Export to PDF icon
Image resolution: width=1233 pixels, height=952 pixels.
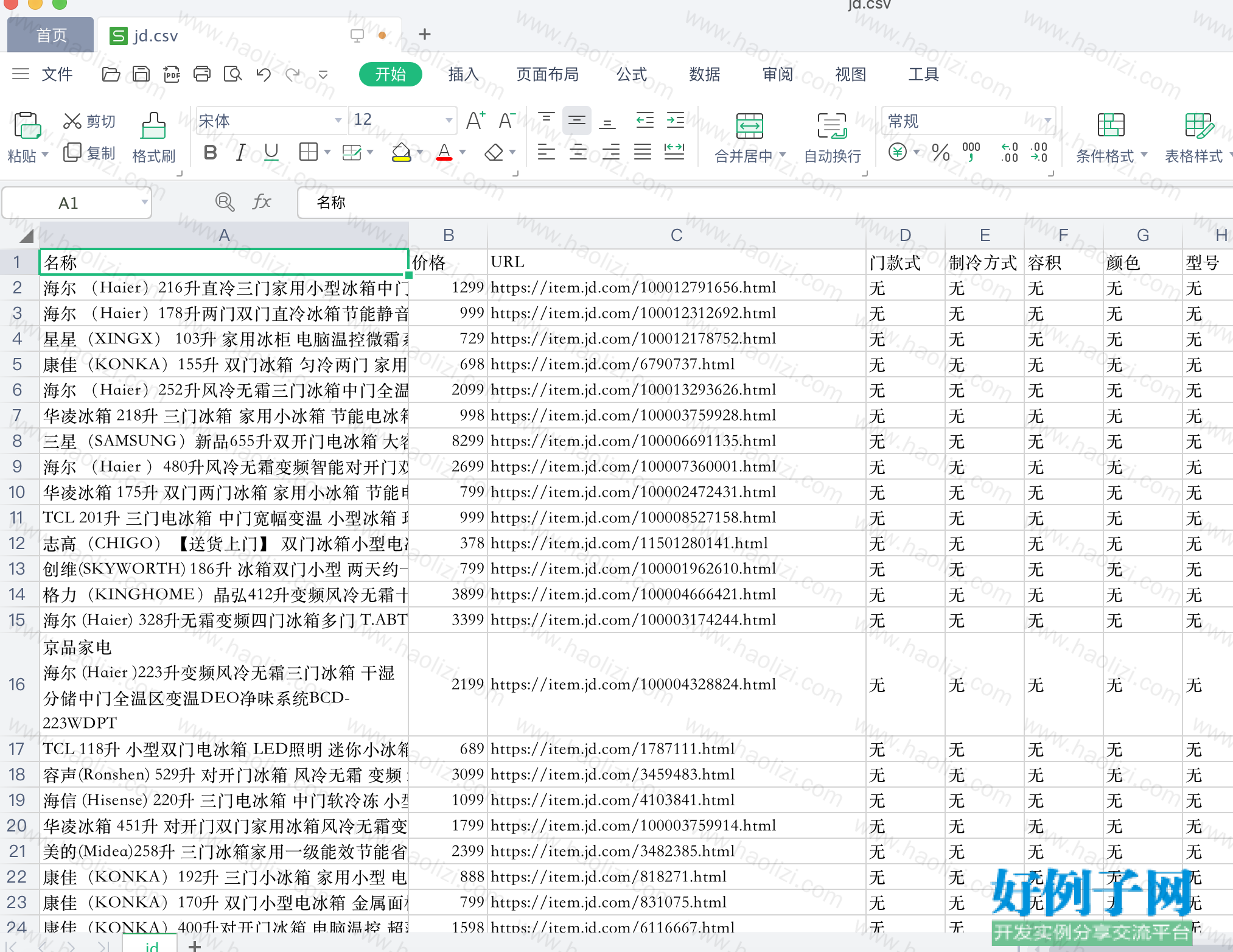click(172, 74)
